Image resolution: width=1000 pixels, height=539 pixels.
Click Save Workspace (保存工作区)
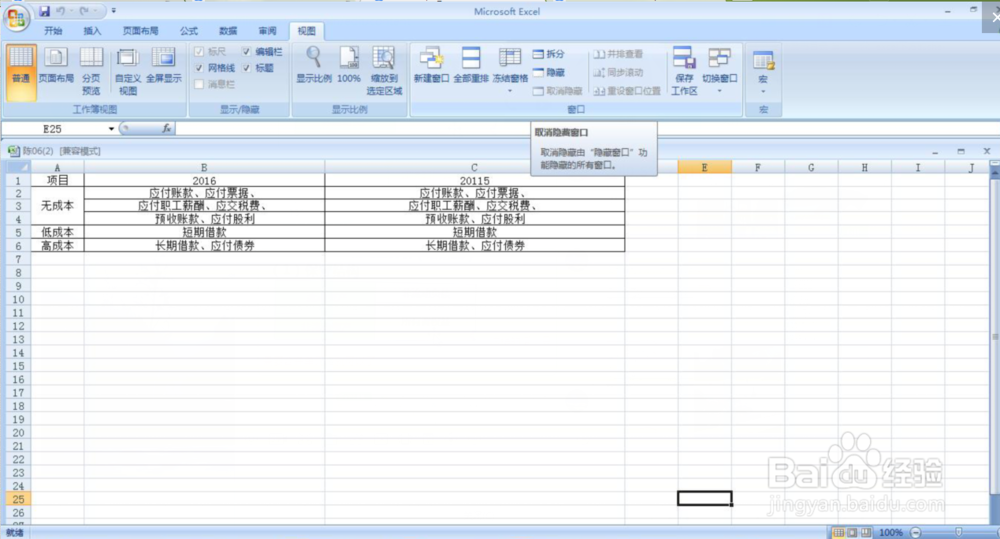point(684,71)
